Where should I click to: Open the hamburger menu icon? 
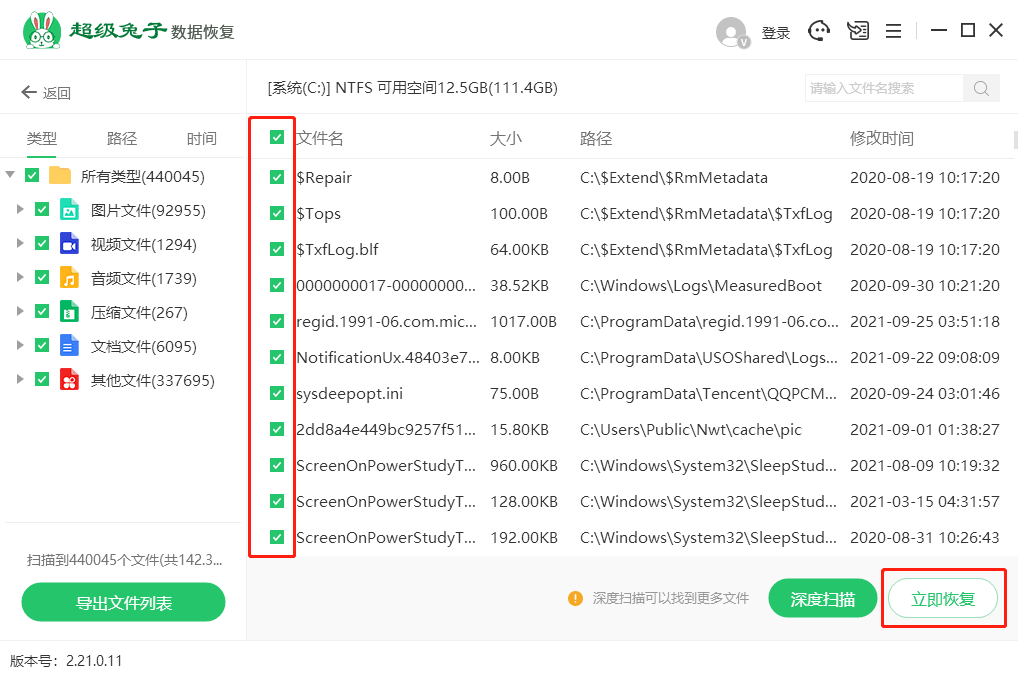pos(894,31)
